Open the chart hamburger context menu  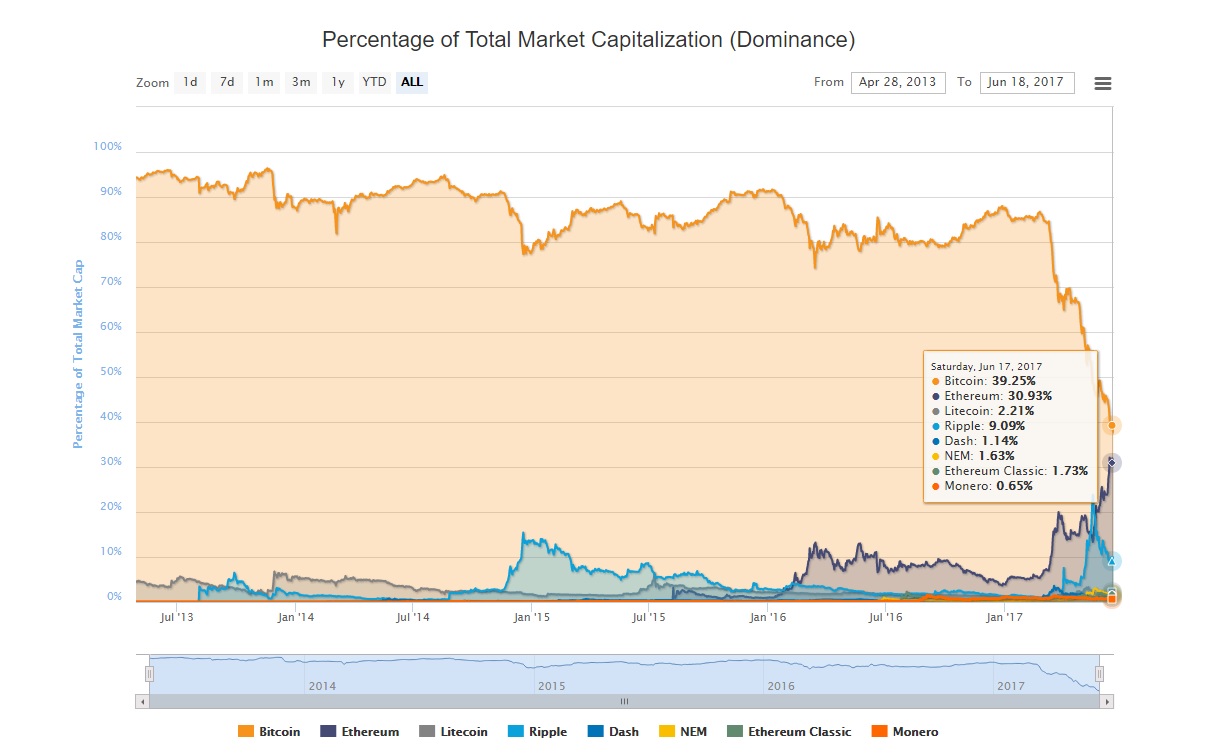pos(1102,84)
